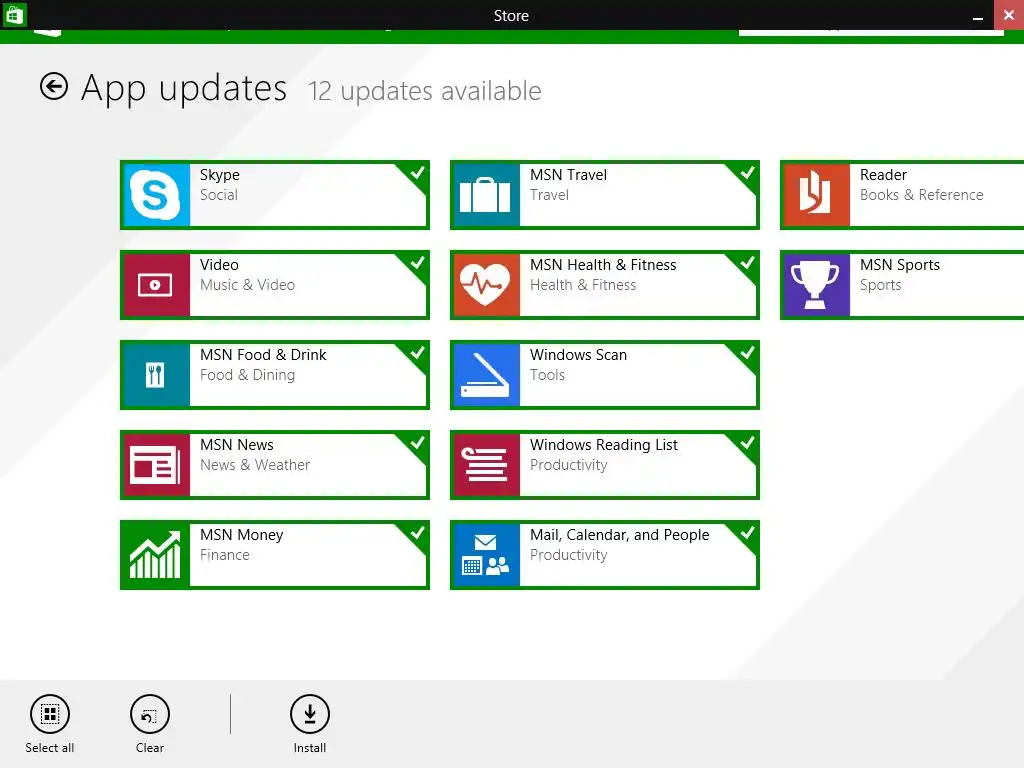This screenshot has width=1024, height=768.
Task: Click the "MSN Money" app name
Action: pos(242,535)
